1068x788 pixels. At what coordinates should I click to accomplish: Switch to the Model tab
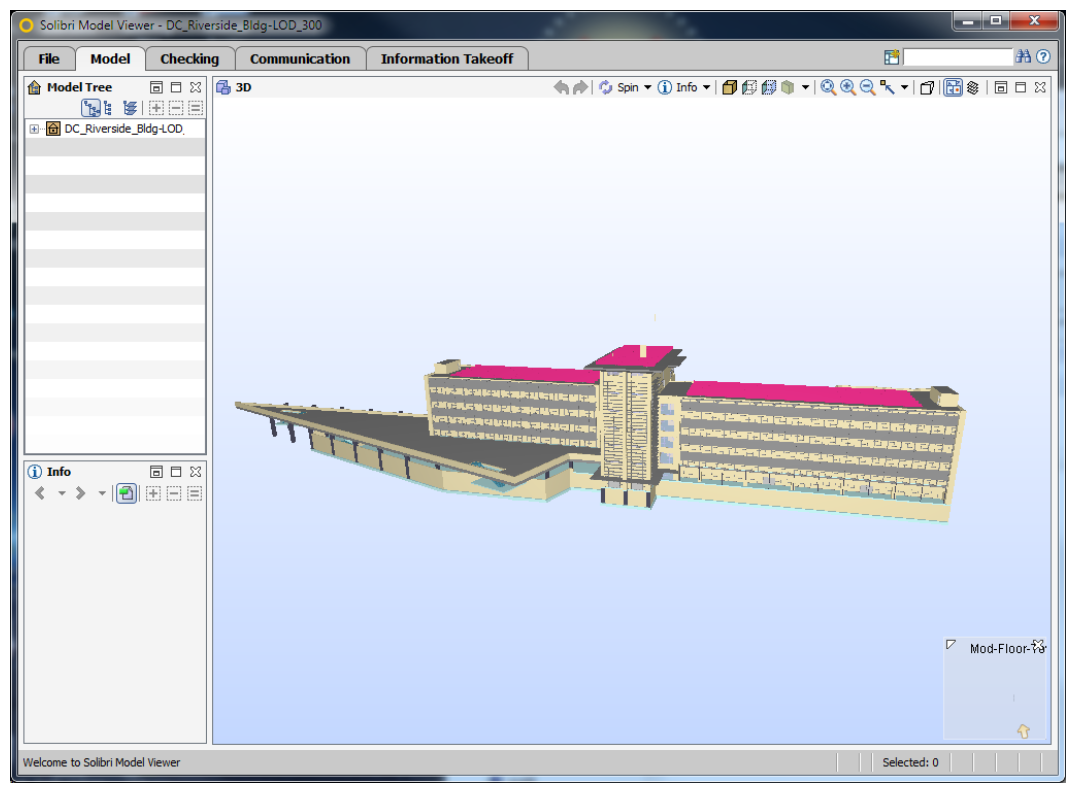point(110,59)
